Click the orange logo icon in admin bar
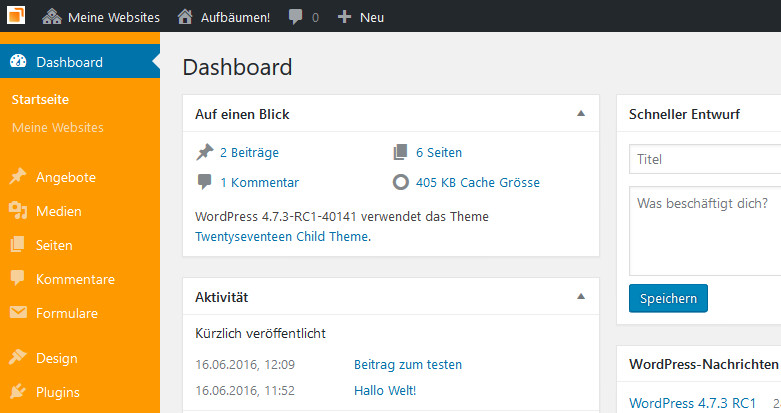The height and width of the screenshot is (413, 781). 15,15
